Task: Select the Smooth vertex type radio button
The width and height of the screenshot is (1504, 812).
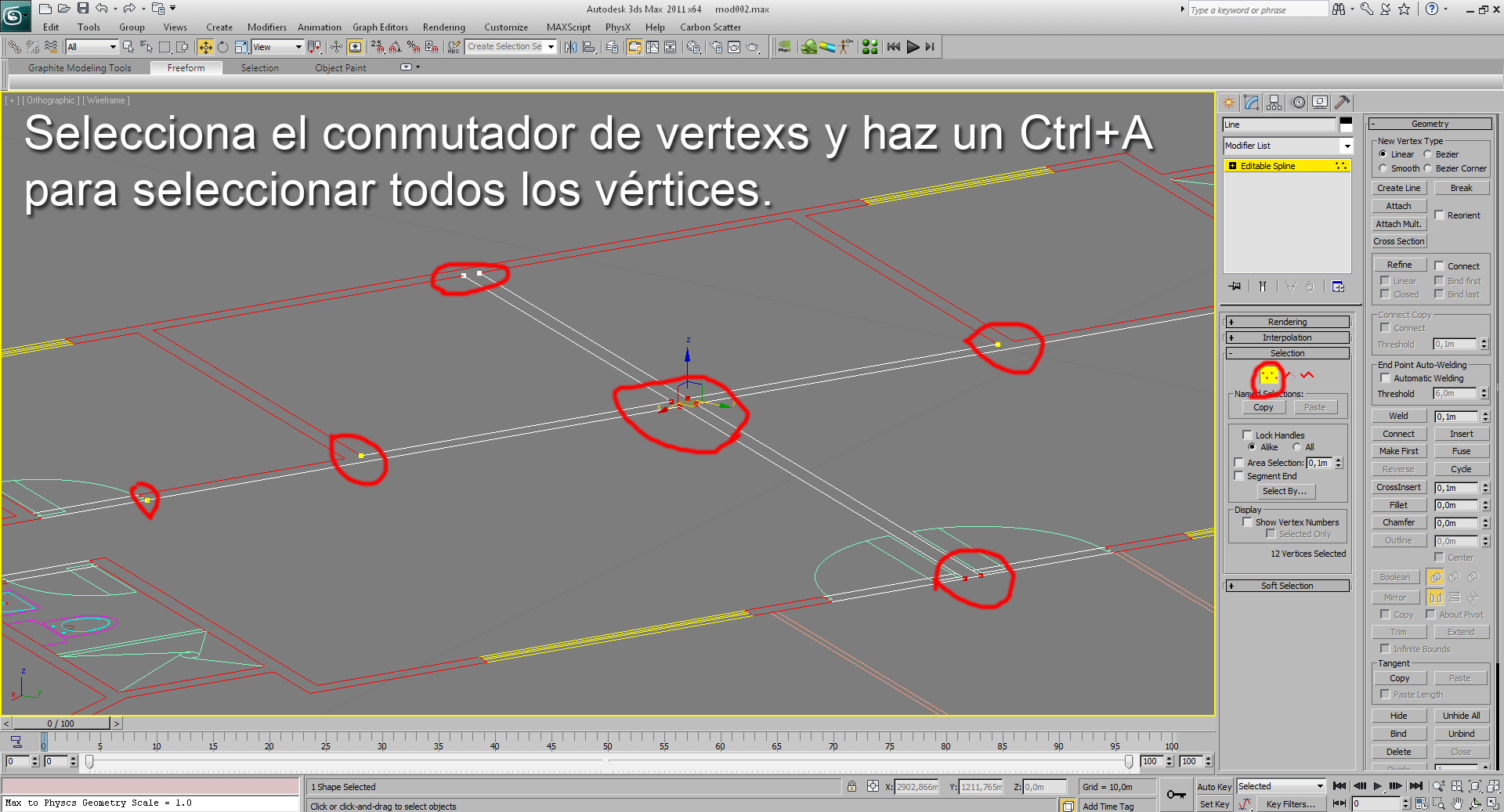Action: (x=1383, y=168)
